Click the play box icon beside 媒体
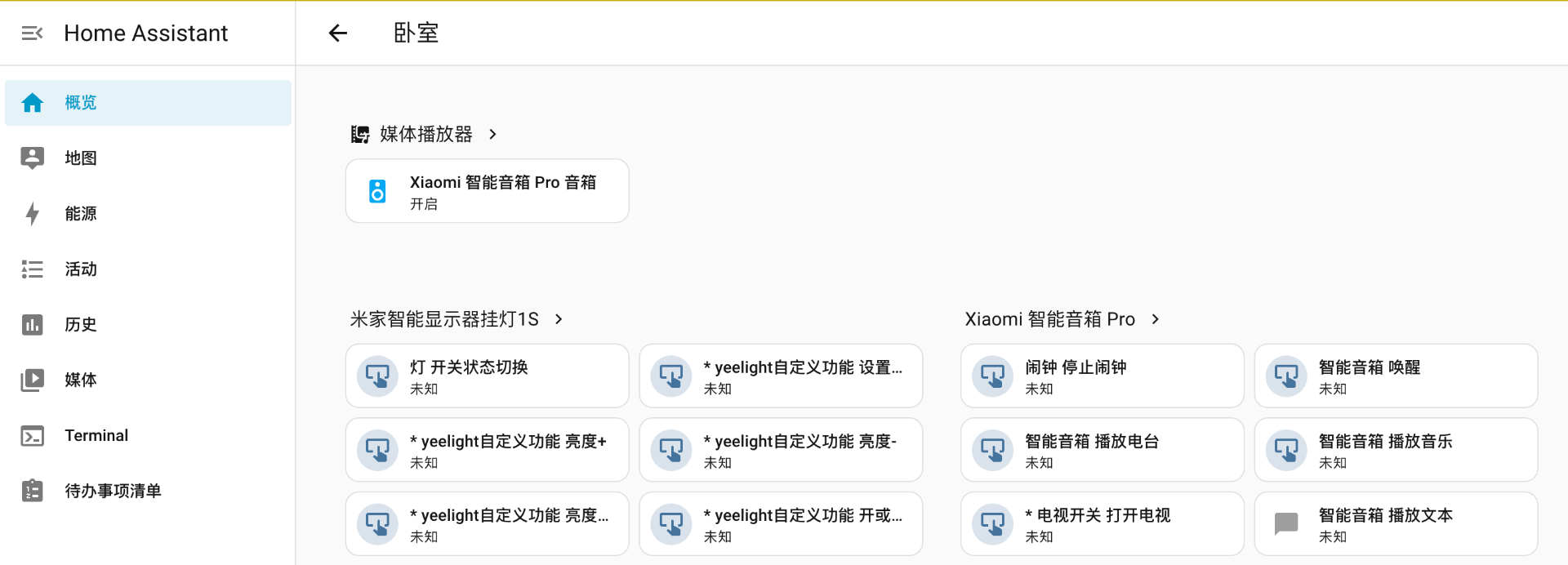This screenshot has width=1568, height=565. pyautogui.click(x=32, y=380)
